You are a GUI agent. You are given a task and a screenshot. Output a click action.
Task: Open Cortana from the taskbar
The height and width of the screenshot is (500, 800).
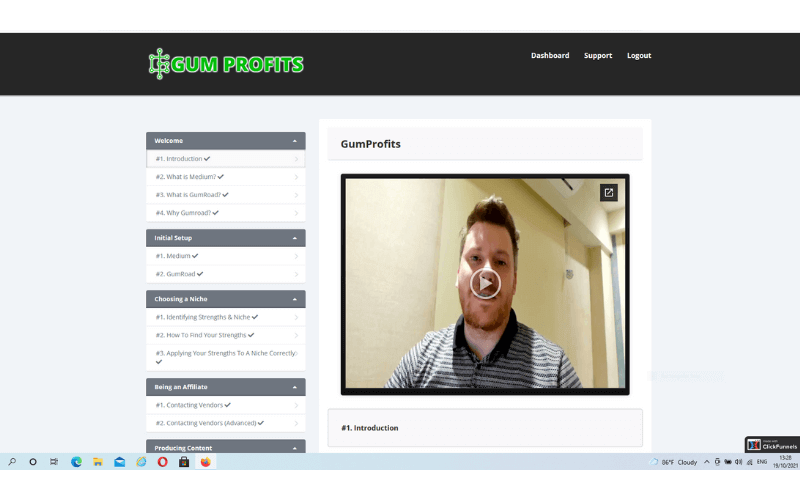pyautogui.click(x=33, y=462)
